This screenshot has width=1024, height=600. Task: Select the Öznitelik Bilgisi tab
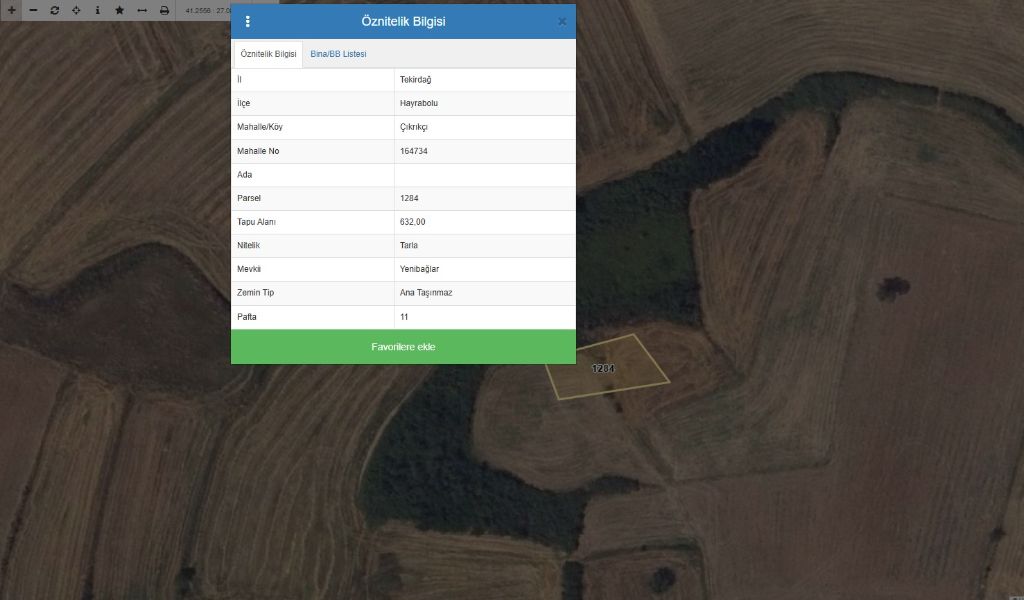(268, 54)
